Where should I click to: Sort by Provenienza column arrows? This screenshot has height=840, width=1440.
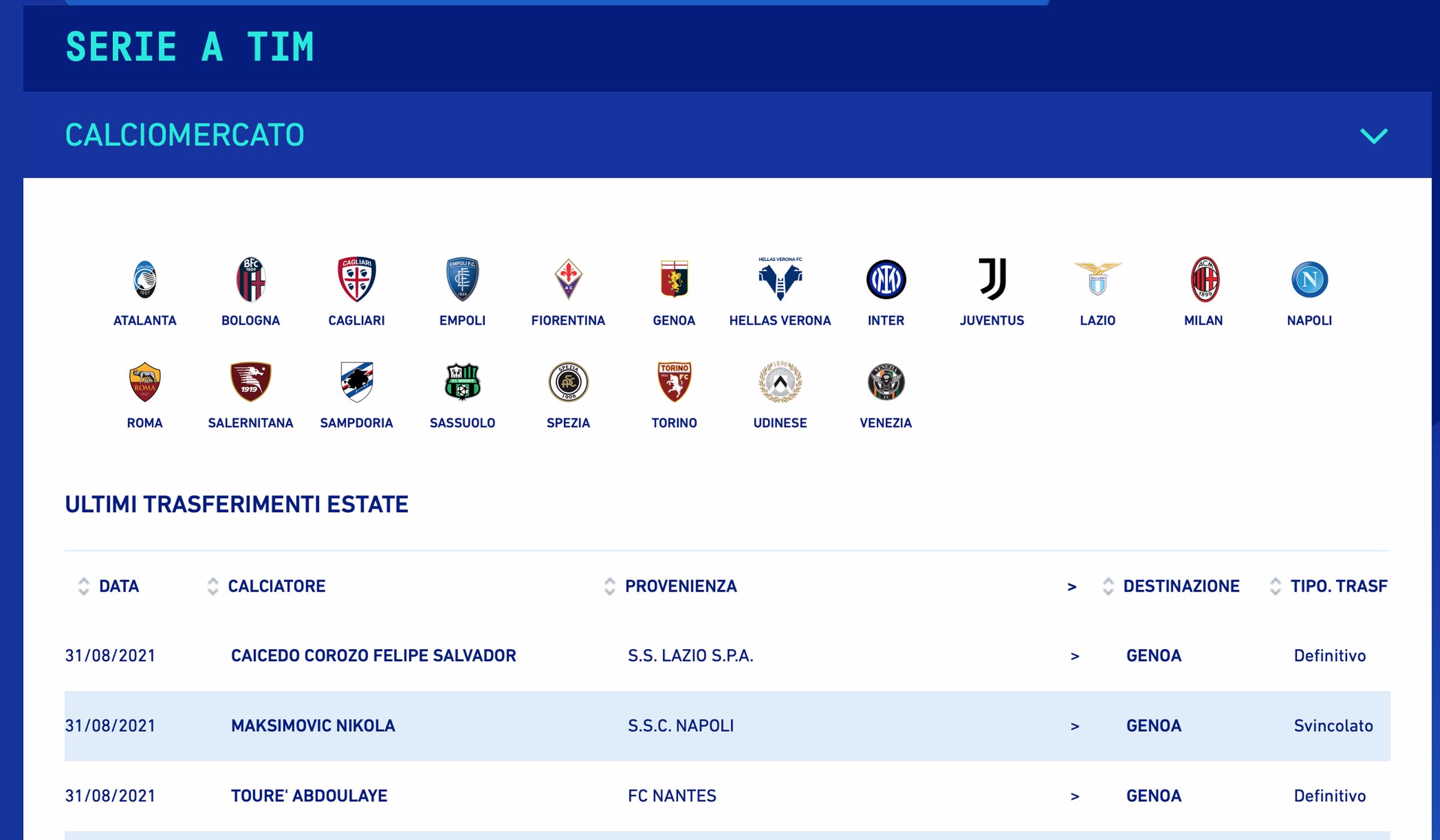pyautogui.click(x=610, y=586)
